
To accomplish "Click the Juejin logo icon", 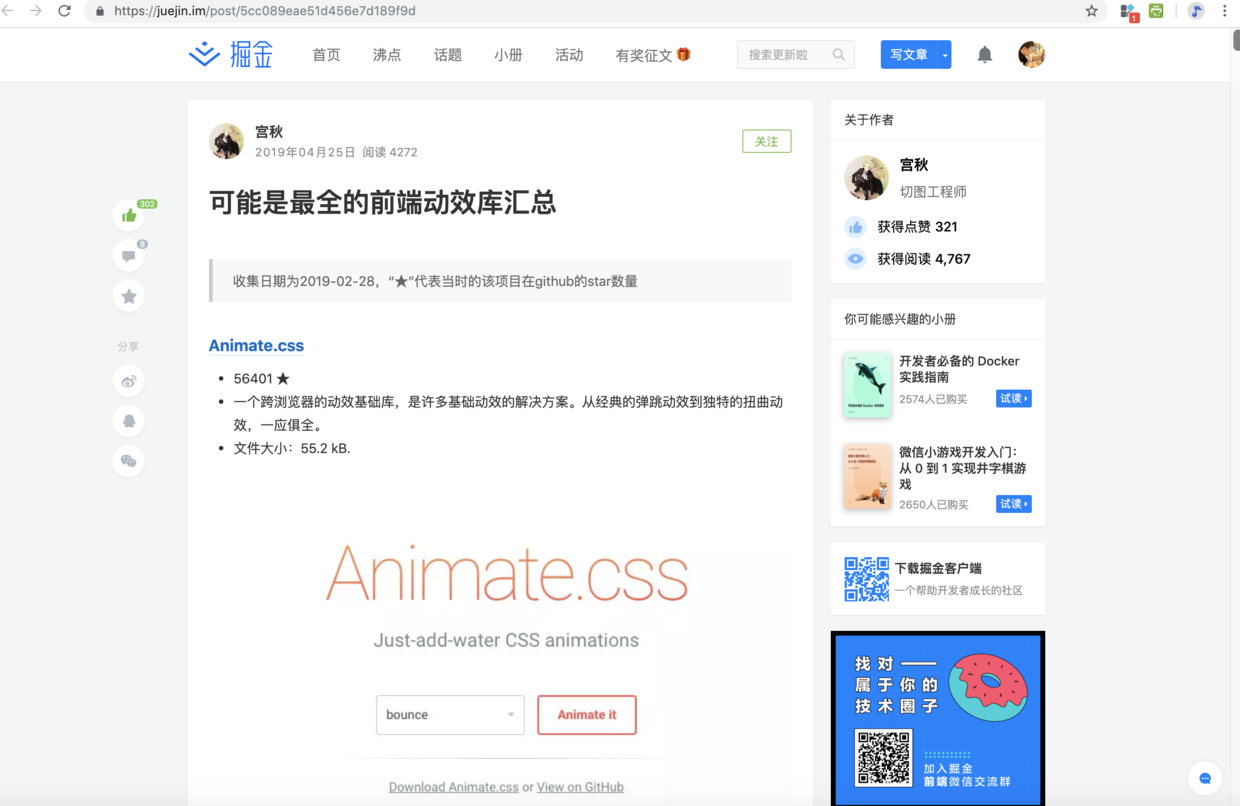I will [x=204, y=54].
